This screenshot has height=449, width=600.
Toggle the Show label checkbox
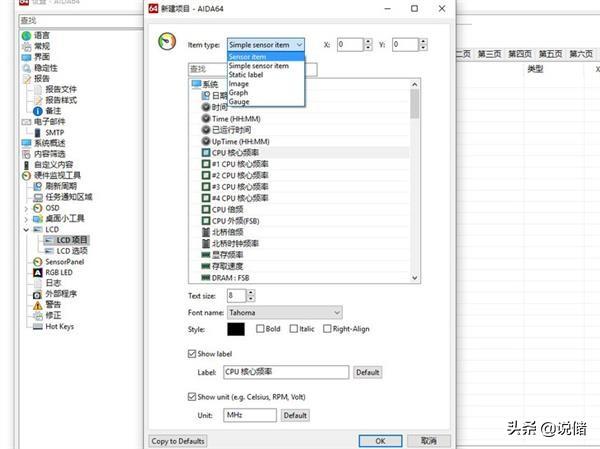pyautogui.click(x=192, y=354)
